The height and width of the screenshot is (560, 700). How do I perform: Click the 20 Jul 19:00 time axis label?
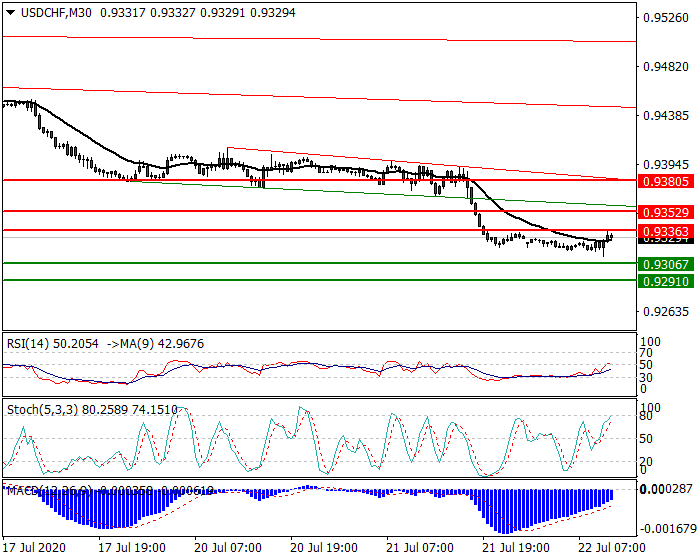pos(324,548)
